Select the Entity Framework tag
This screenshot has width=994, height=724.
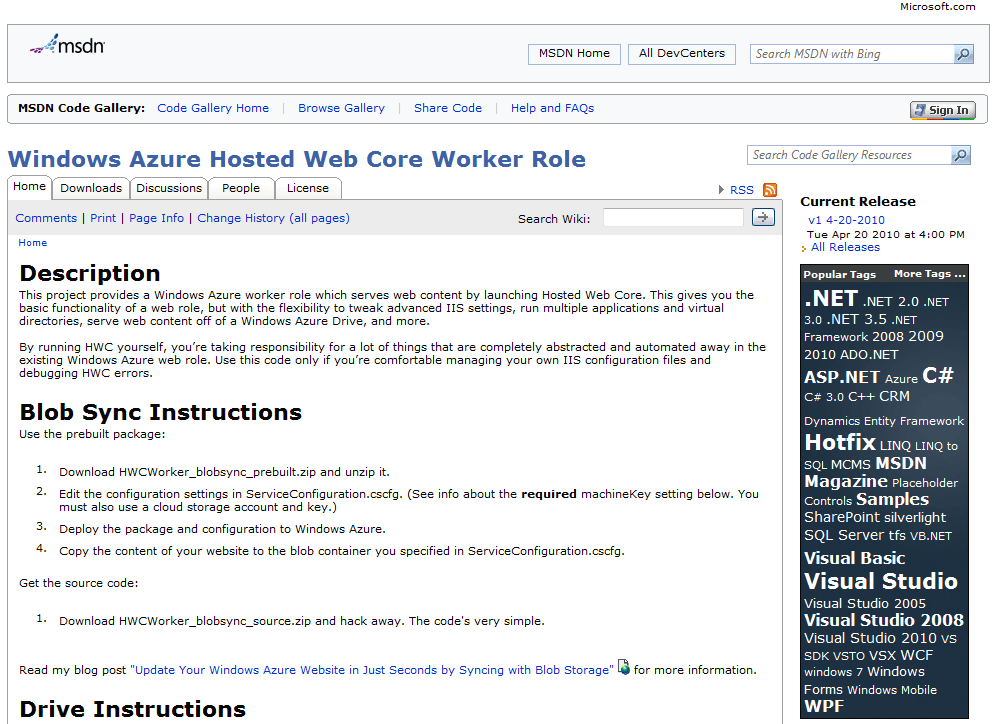click(913, 421)
